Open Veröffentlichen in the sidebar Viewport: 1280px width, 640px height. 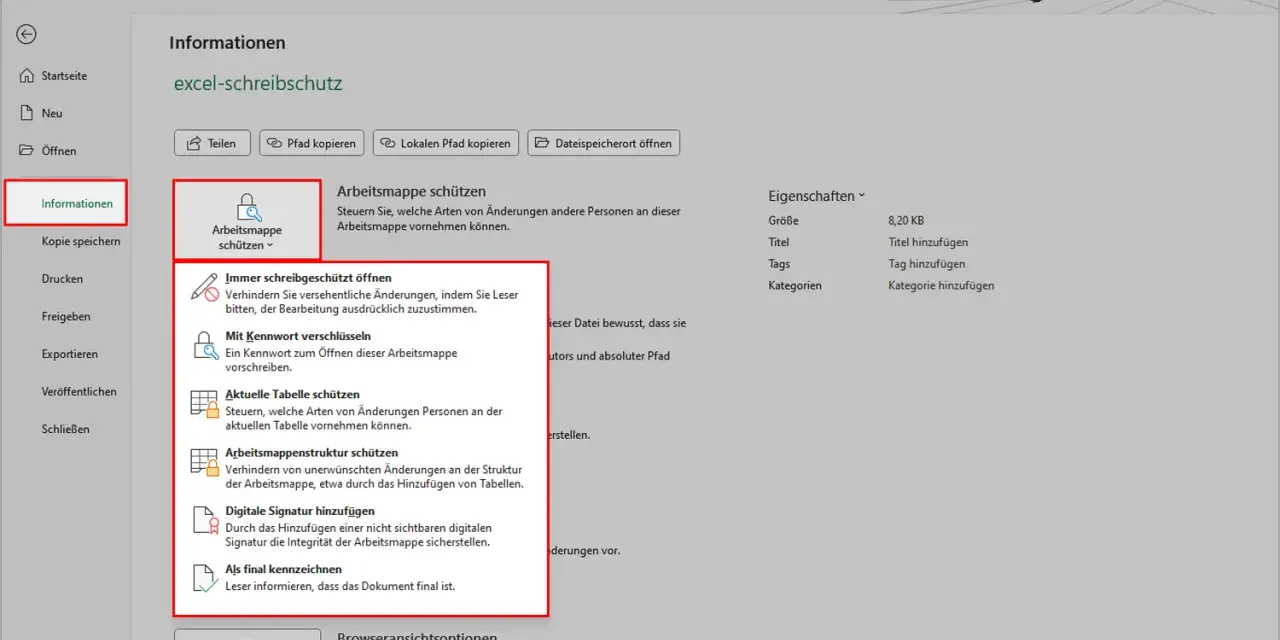[x=79, y=391]
